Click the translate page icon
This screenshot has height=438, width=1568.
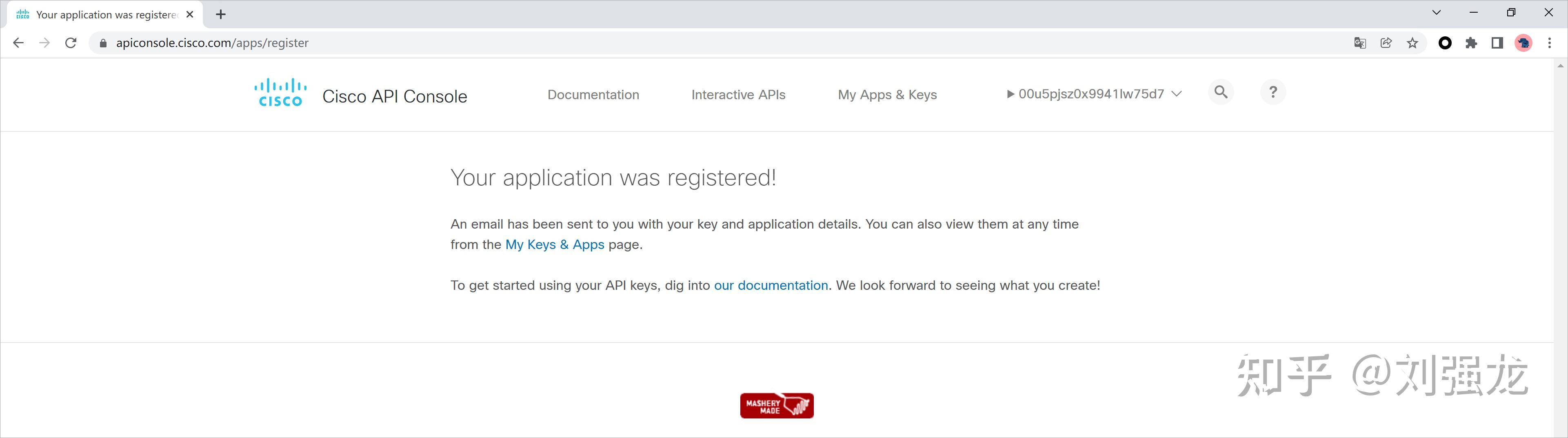1360,43
